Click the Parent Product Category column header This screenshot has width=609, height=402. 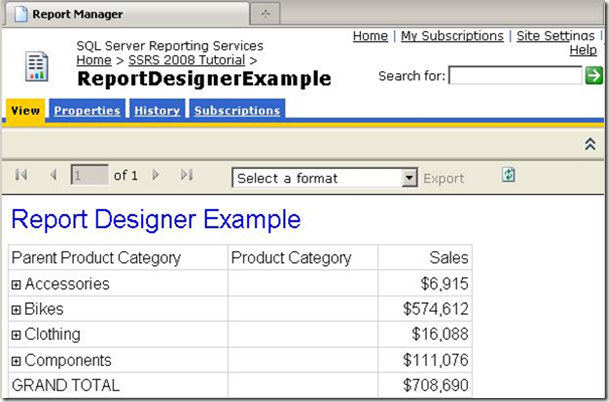coord(96,258)
